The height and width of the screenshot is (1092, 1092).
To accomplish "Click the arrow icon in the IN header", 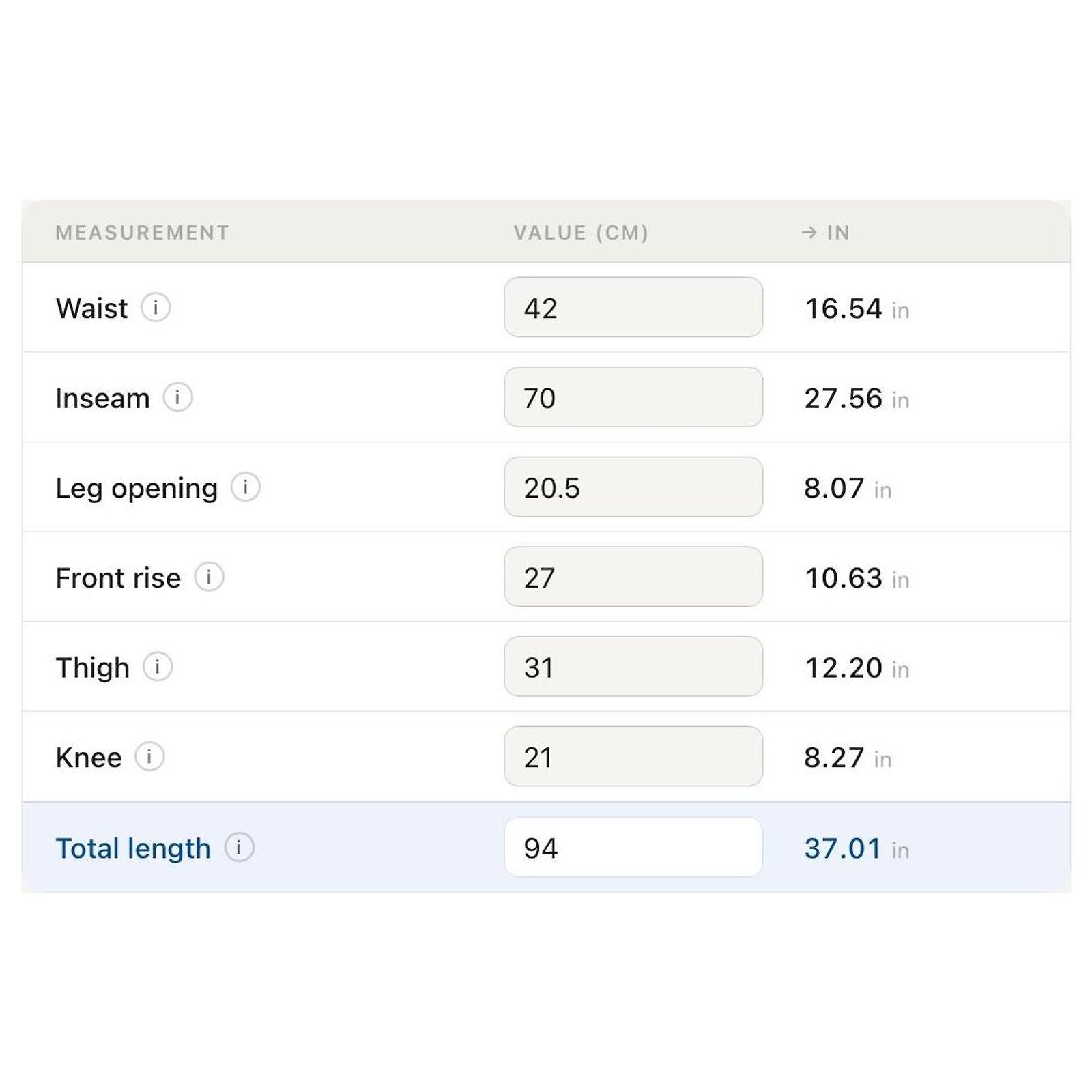I will tap(809, 233).
